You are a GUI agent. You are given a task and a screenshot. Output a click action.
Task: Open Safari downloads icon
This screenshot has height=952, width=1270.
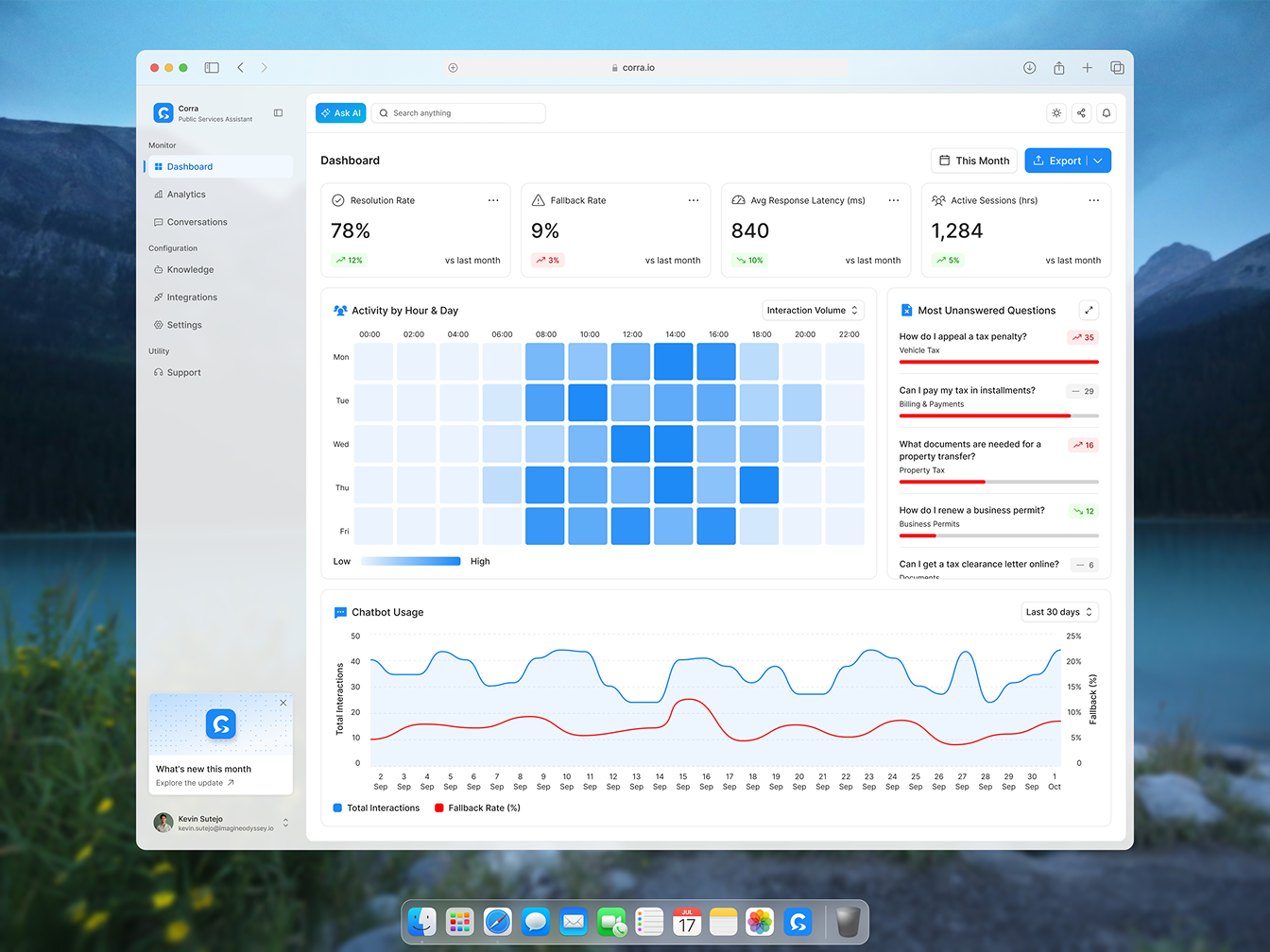[x=1030, y=68]
